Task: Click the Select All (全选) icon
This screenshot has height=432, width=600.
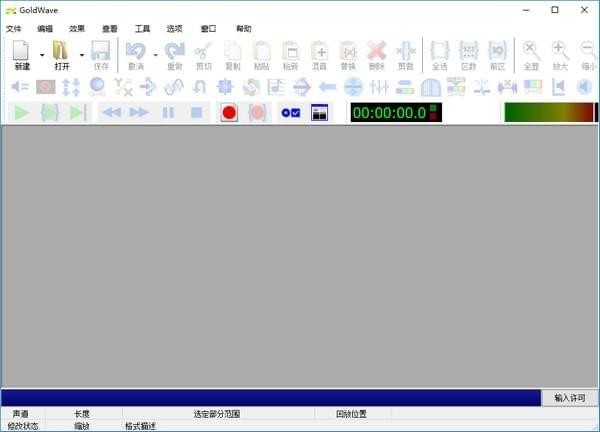Action: (439, 51)
